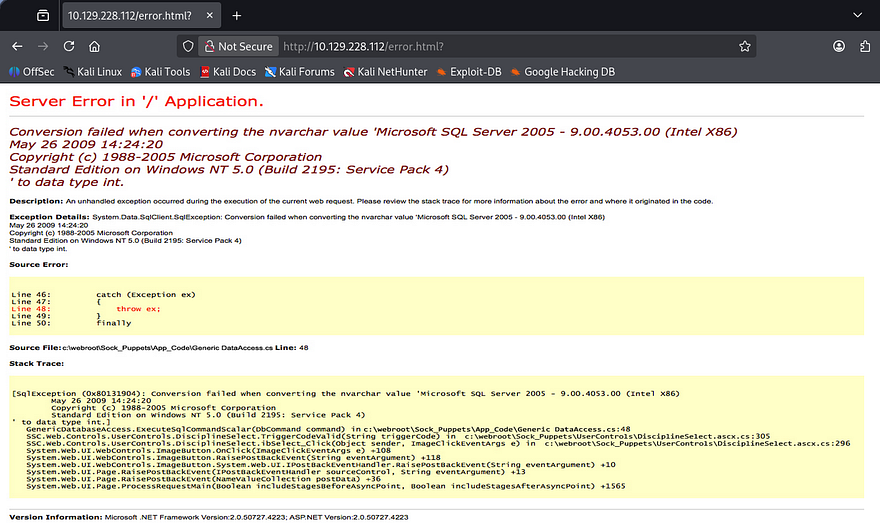Click the URL address bar field
This screenshot has height=526, width=880.
(x=500, y=47)
